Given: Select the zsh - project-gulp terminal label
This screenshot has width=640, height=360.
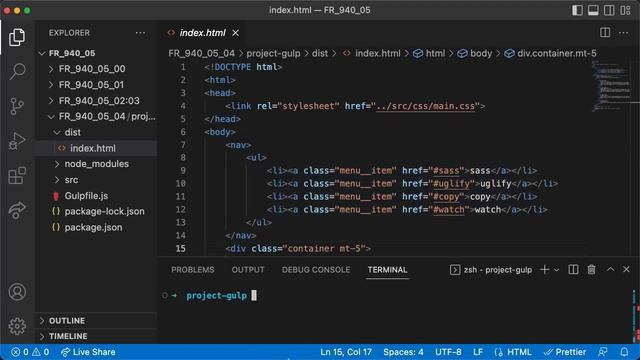Looking at the screenshot, I should pos(491,270).
